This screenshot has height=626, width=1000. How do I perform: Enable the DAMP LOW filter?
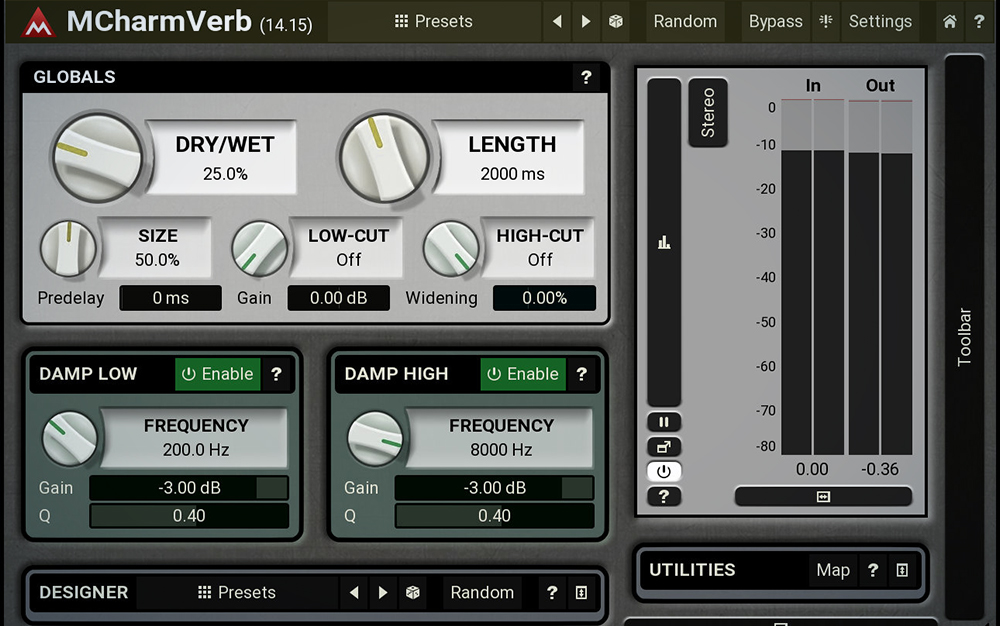[x=217, y=374]
